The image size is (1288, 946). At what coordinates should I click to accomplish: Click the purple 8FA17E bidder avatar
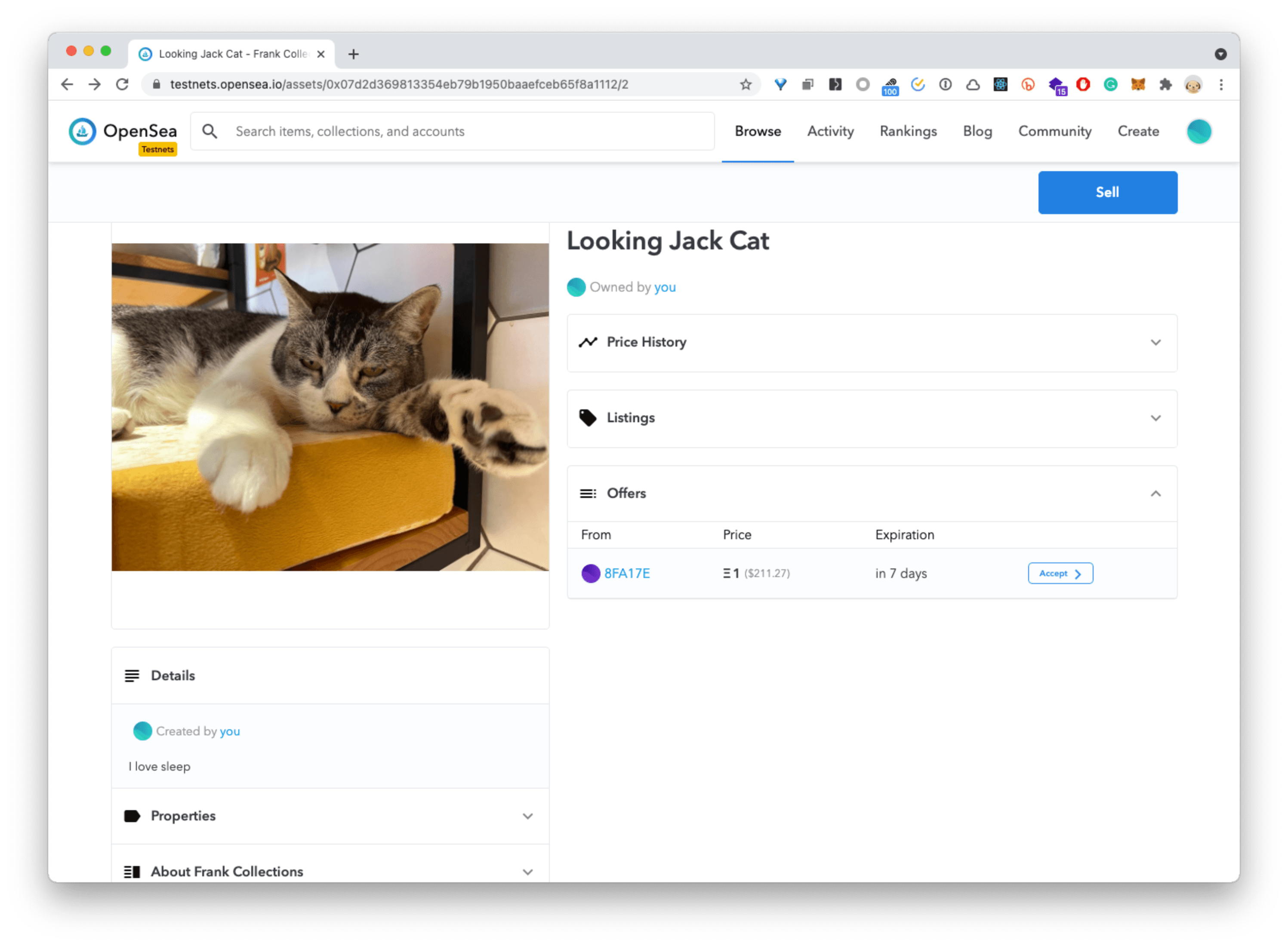point(590,573)
